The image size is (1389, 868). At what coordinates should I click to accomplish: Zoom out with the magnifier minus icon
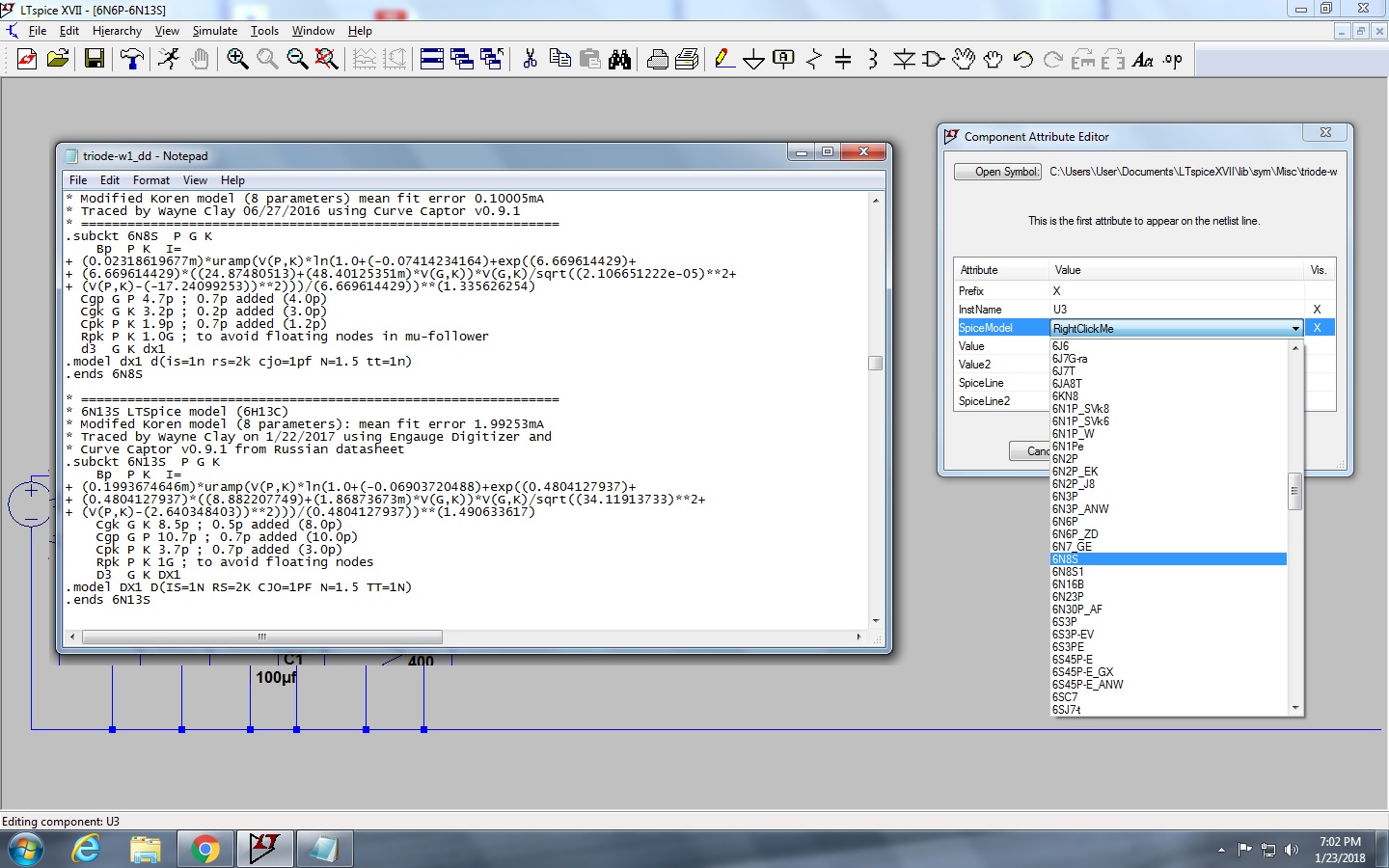coord(297,60)
